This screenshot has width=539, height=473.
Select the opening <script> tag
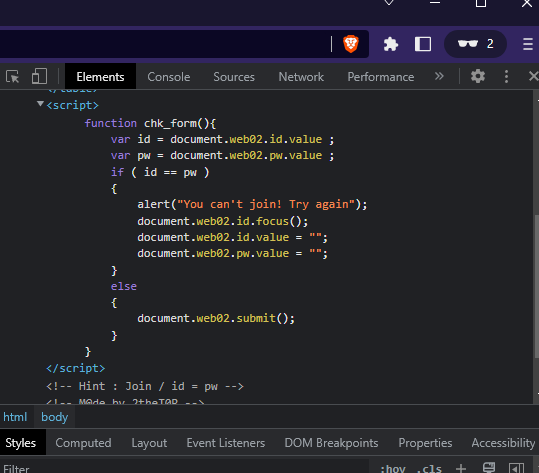pyautogui.click(x=73, y=105)
